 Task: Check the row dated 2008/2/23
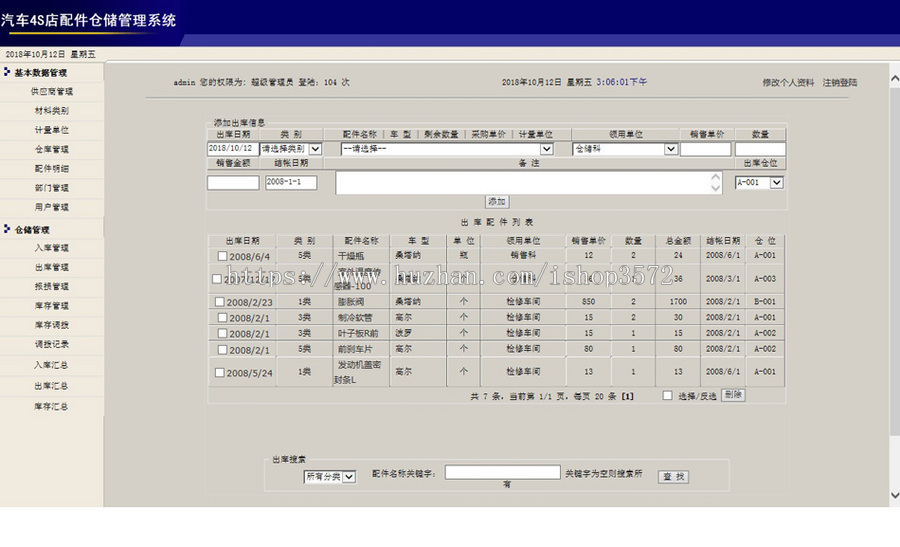coord(219,301)
